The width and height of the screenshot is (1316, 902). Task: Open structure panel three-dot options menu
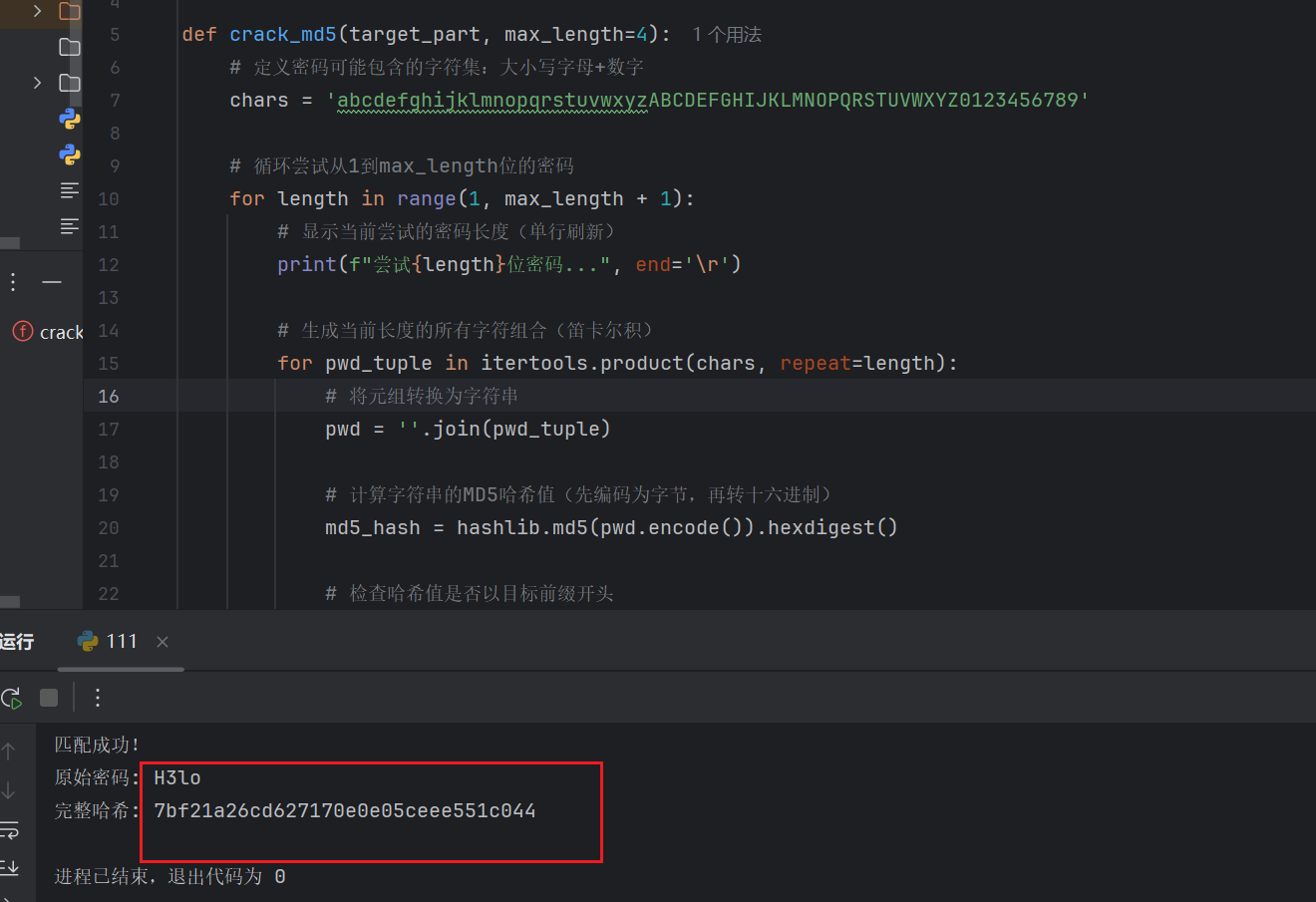pos(13,282)
